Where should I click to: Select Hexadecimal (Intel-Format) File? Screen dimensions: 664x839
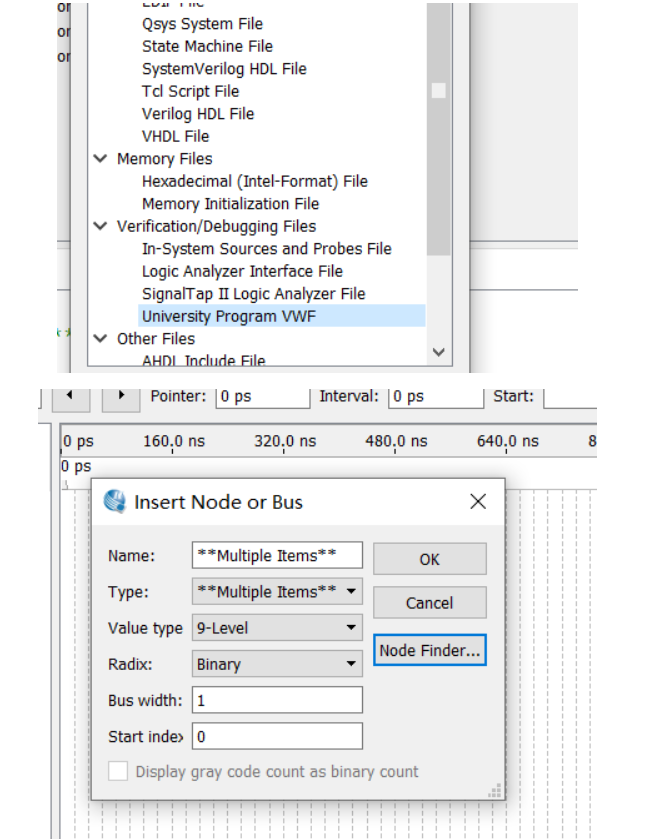(x=255, y=181)
